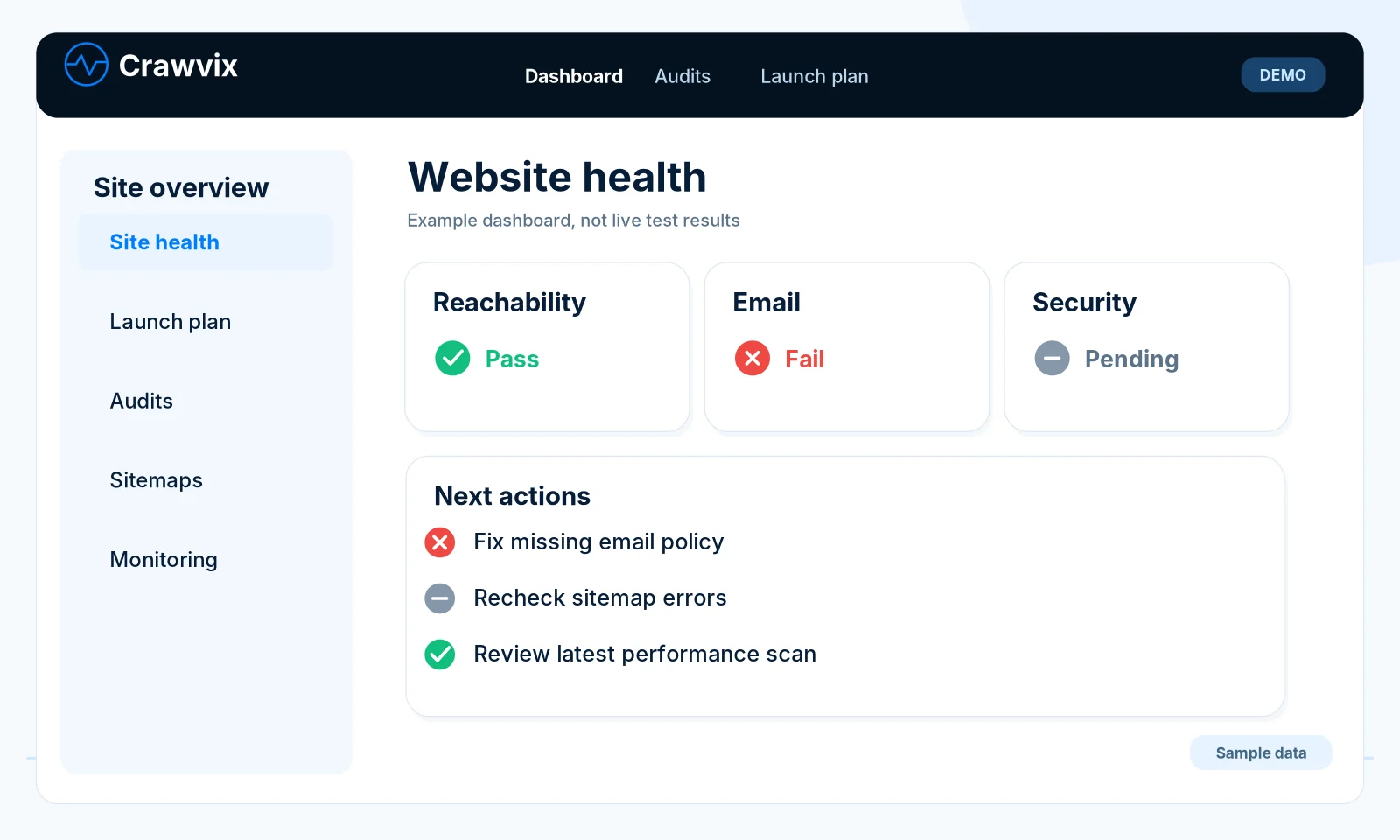Click the Example dashboard subtitle text

pyautogui.click(x=573, y=220)
